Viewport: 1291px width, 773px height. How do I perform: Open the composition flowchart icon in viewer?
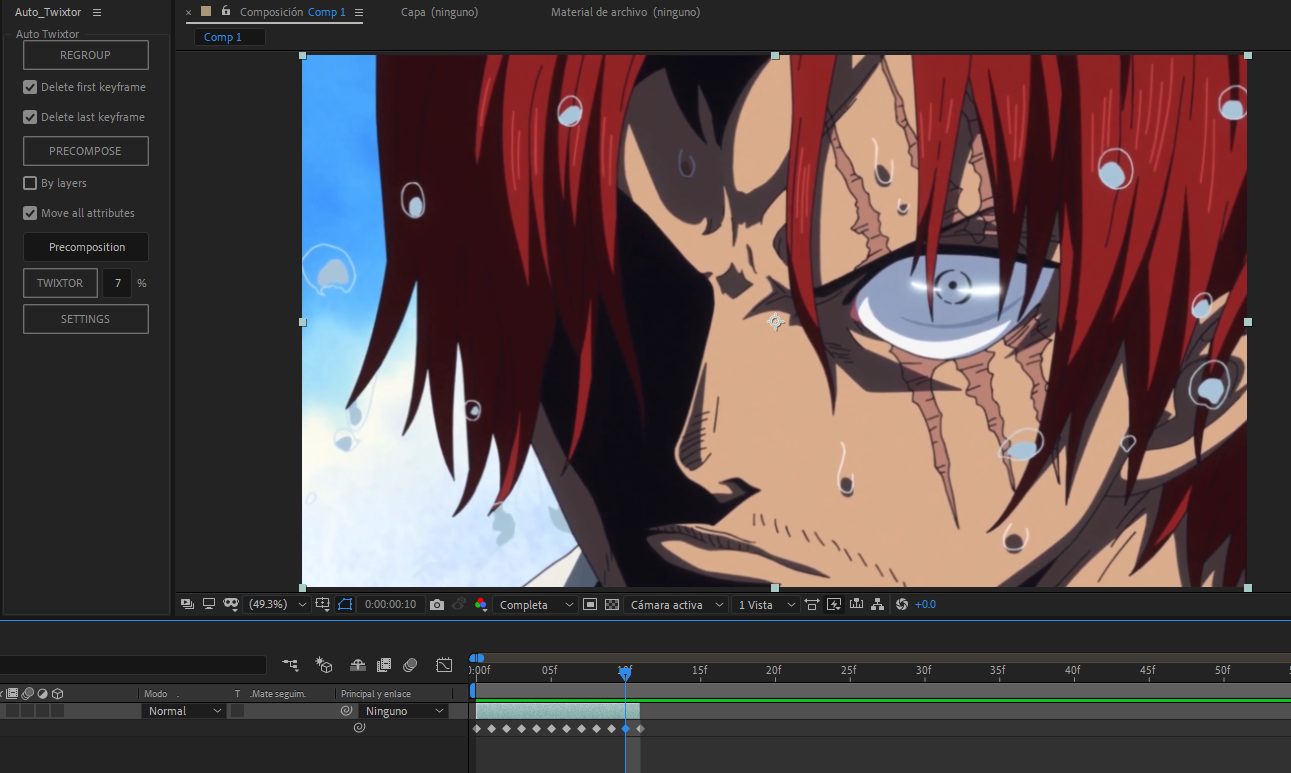tap(878, 604)
